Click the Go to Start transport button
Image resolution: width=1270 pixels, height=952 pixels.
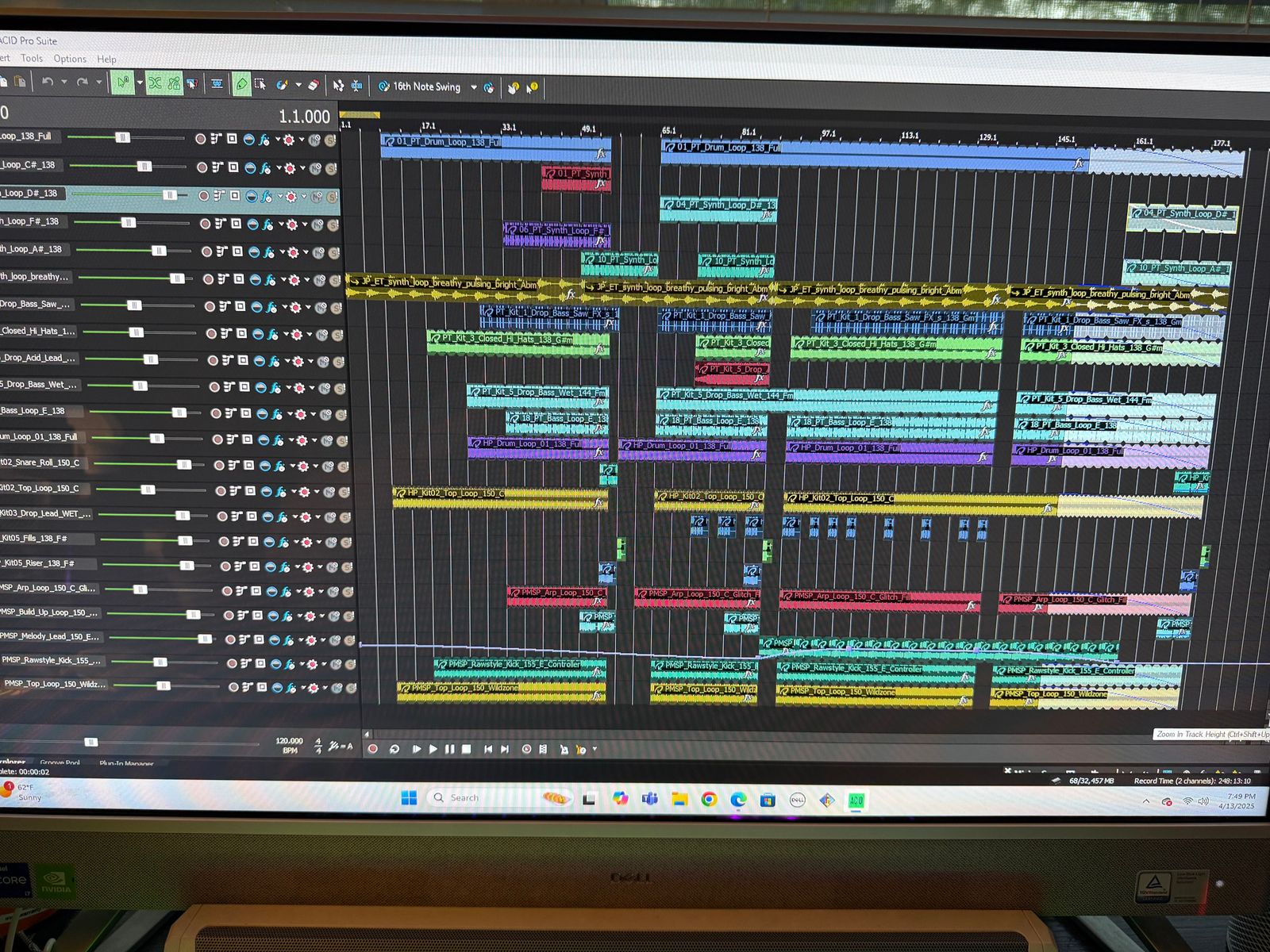[488, 749]
